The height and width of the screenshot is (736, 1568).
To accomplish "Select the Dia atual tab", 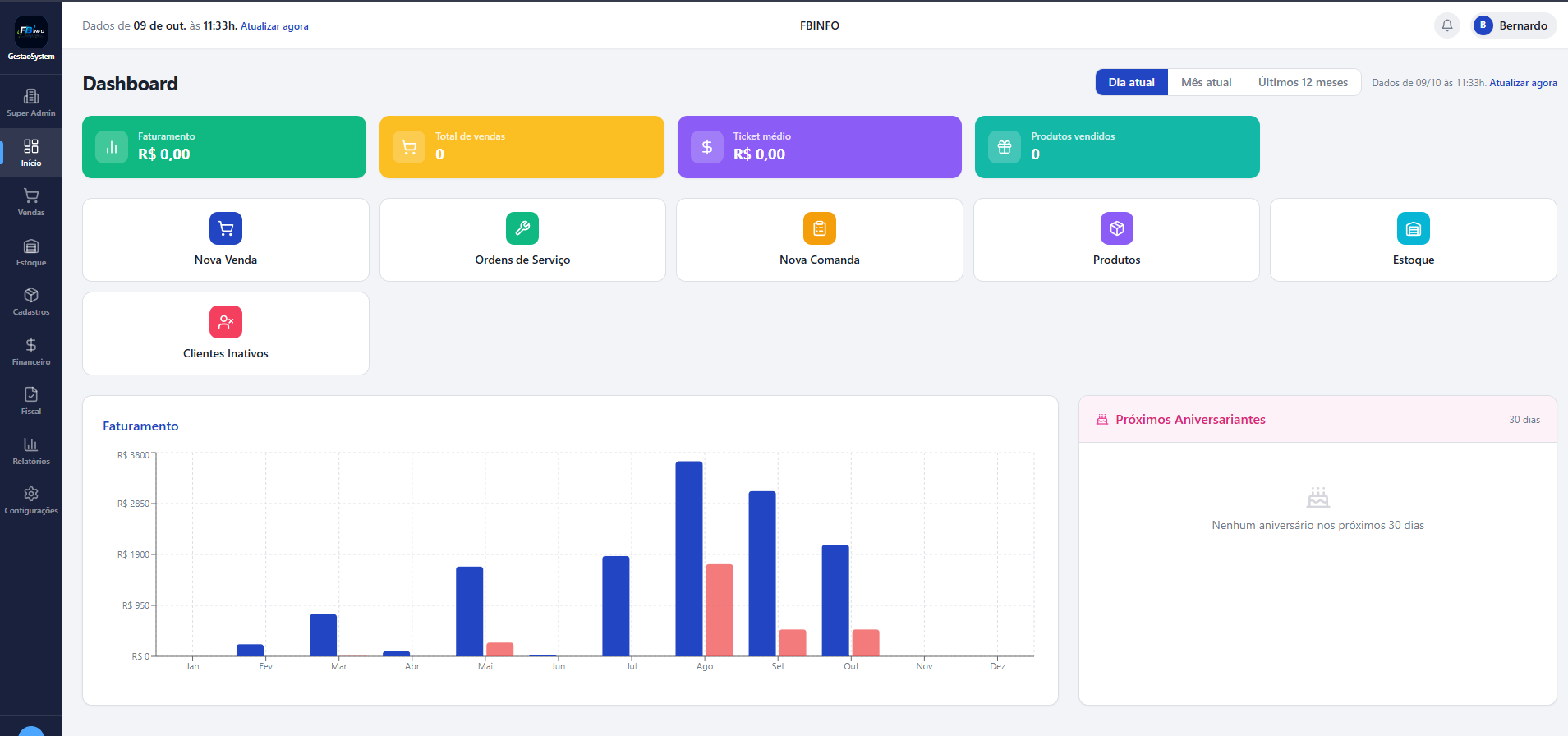I will tap(1132, 82).
